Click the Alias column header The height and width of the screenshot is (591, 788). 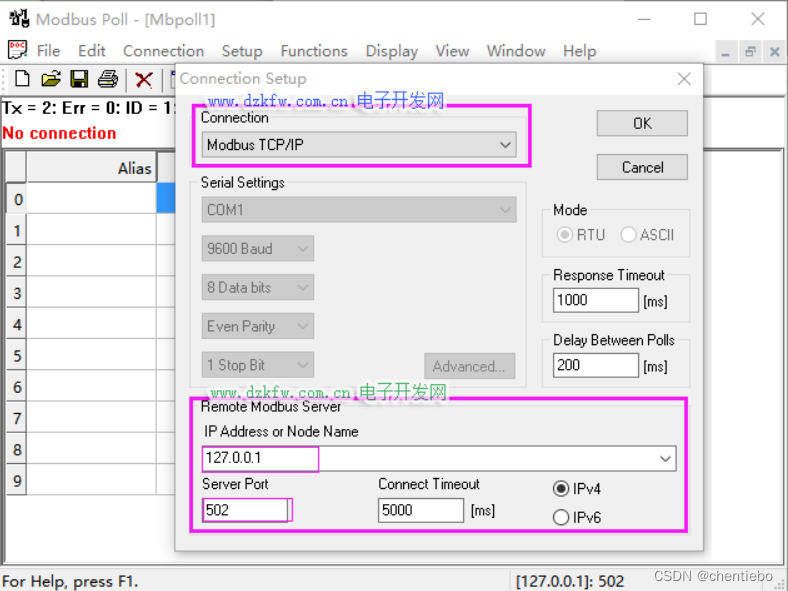(x=91, y=168)
